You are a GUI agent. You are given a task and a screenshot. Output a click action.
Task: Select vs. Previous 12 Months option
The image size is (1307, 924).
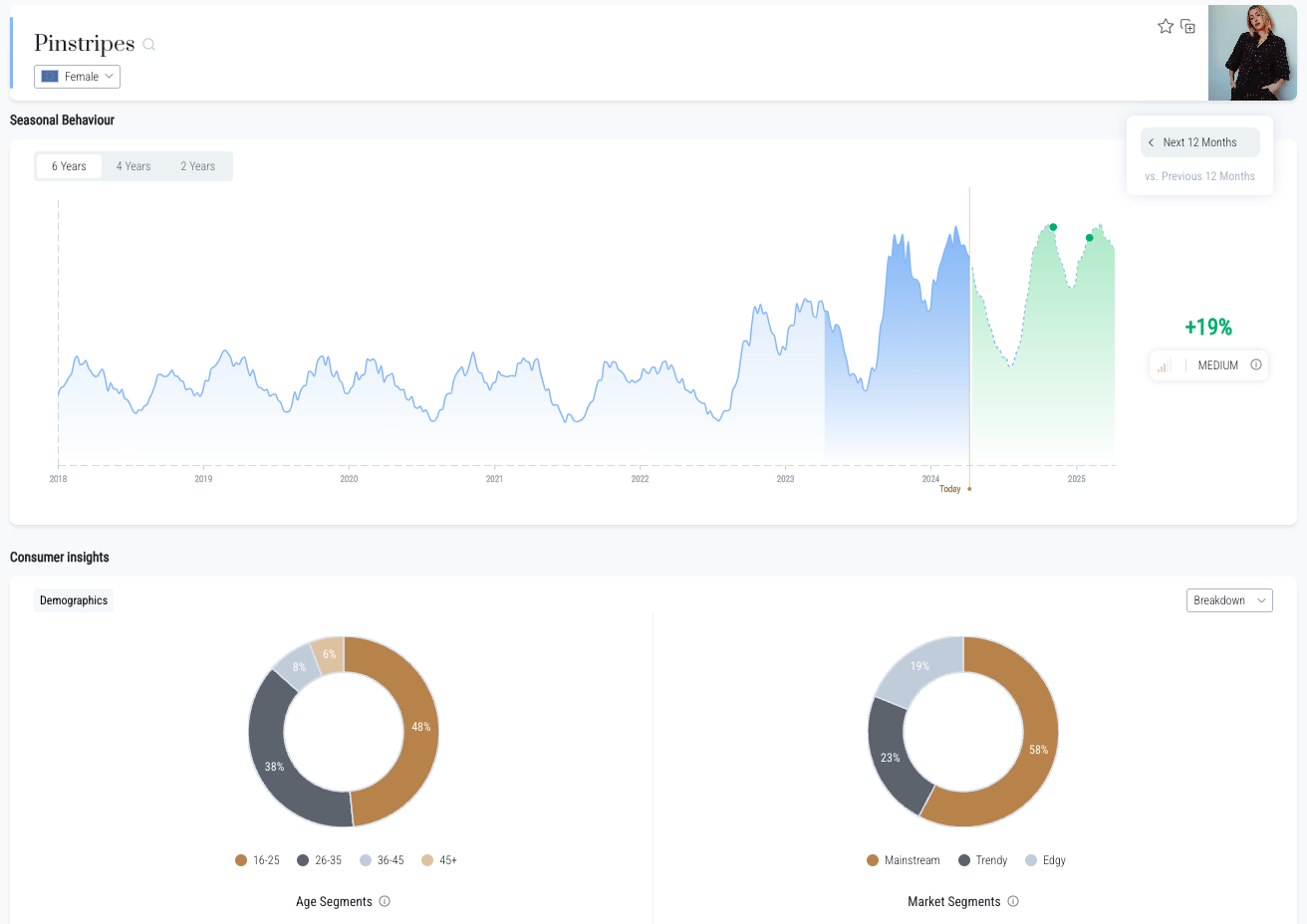[1199, 176]
